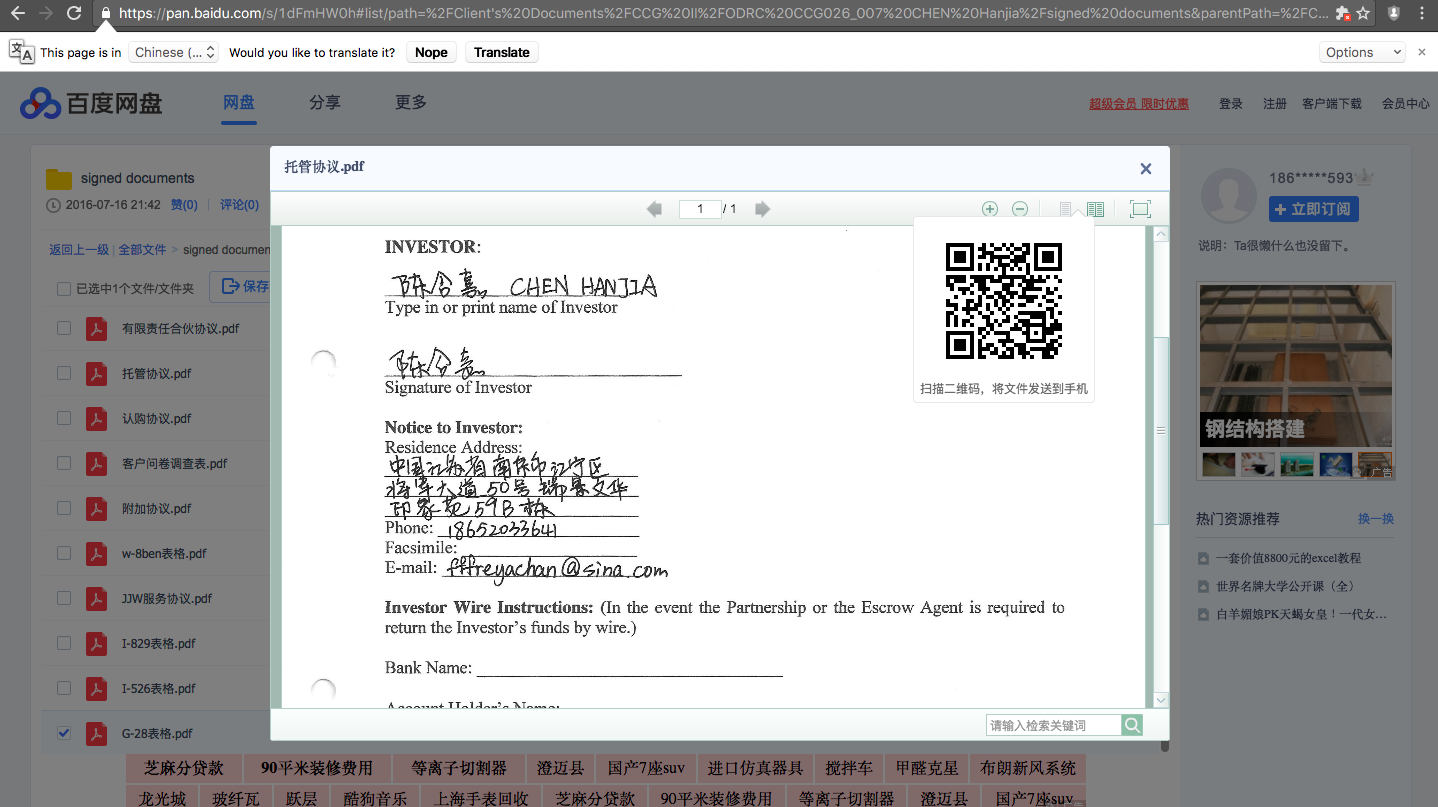Decline translation with the Nope button
Viewport: 1438px width, 807px height.
point(431,52)
